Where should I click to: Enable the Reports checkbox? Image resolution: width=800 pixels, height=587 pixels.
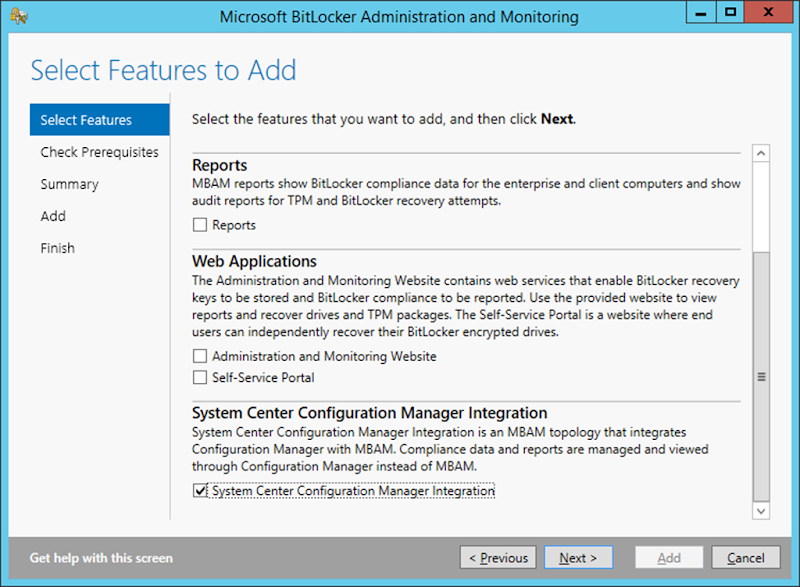pyautogui.click(x=200, y=225)
